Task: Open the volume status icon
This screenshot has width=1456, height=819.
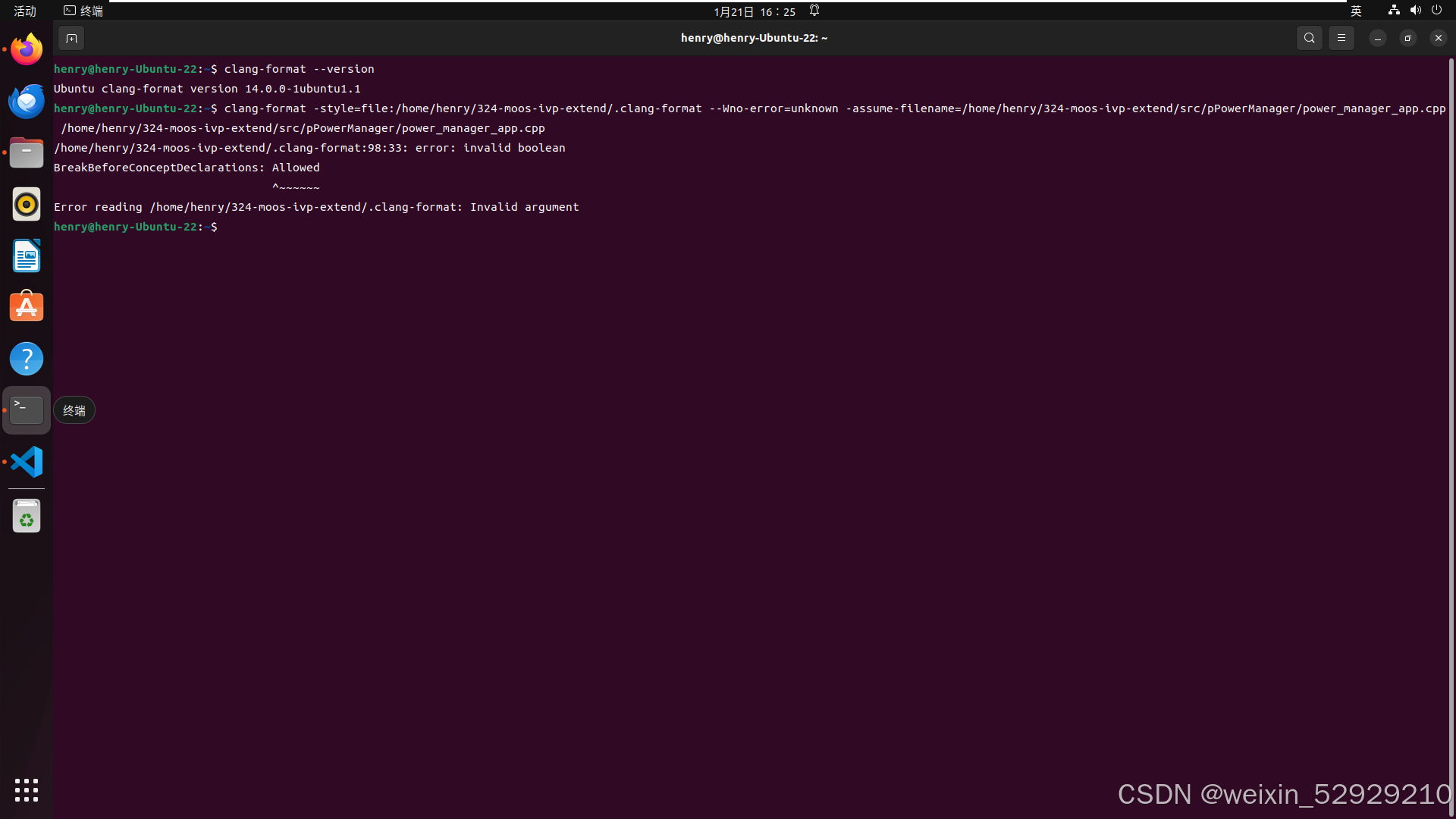Action: click(x=1415, y=11)
